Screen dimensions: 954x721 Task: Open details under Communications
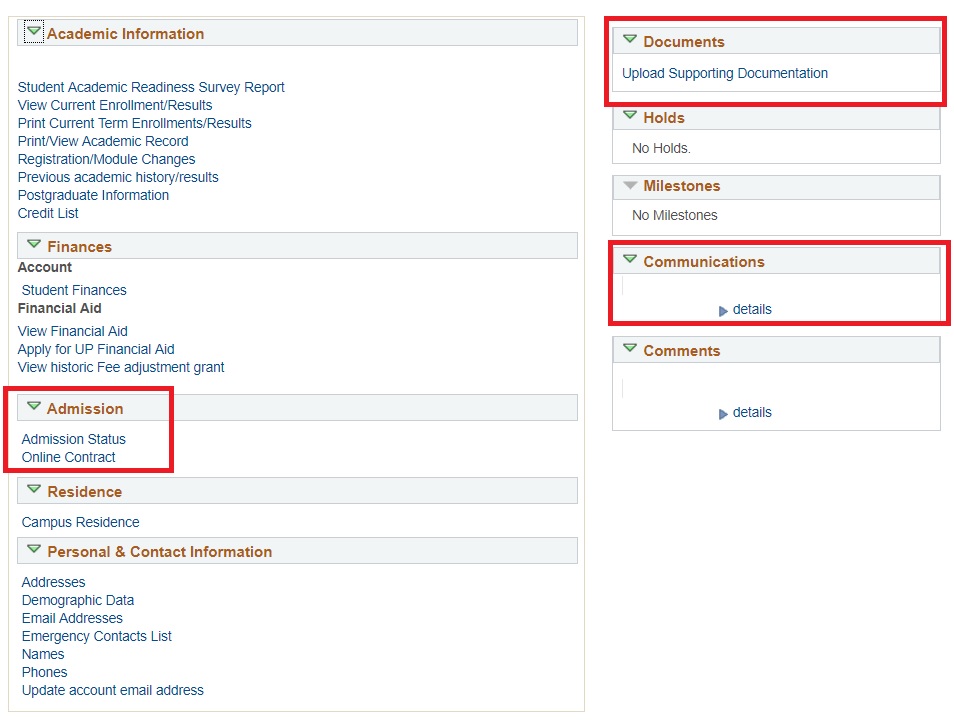751,310
